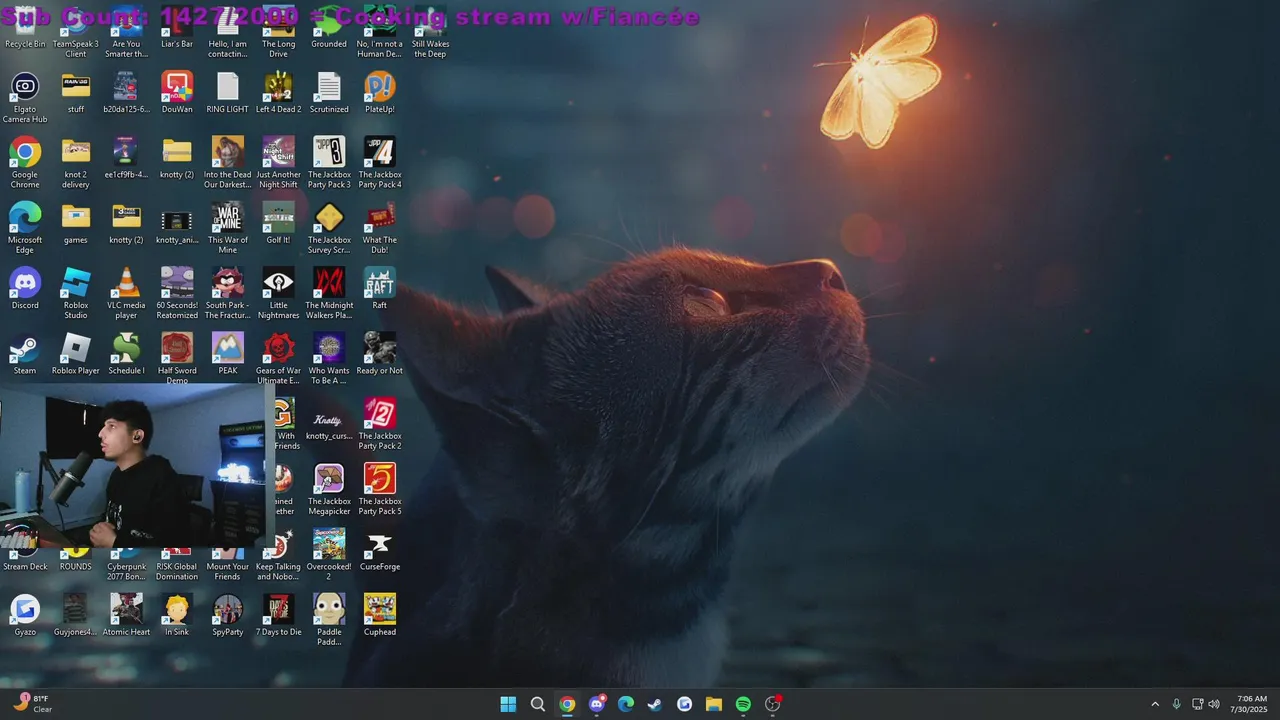The image size is (1280, 720).
Task: Select Into the Dead Our Darkest icon
Action: (x=228, y=163)
